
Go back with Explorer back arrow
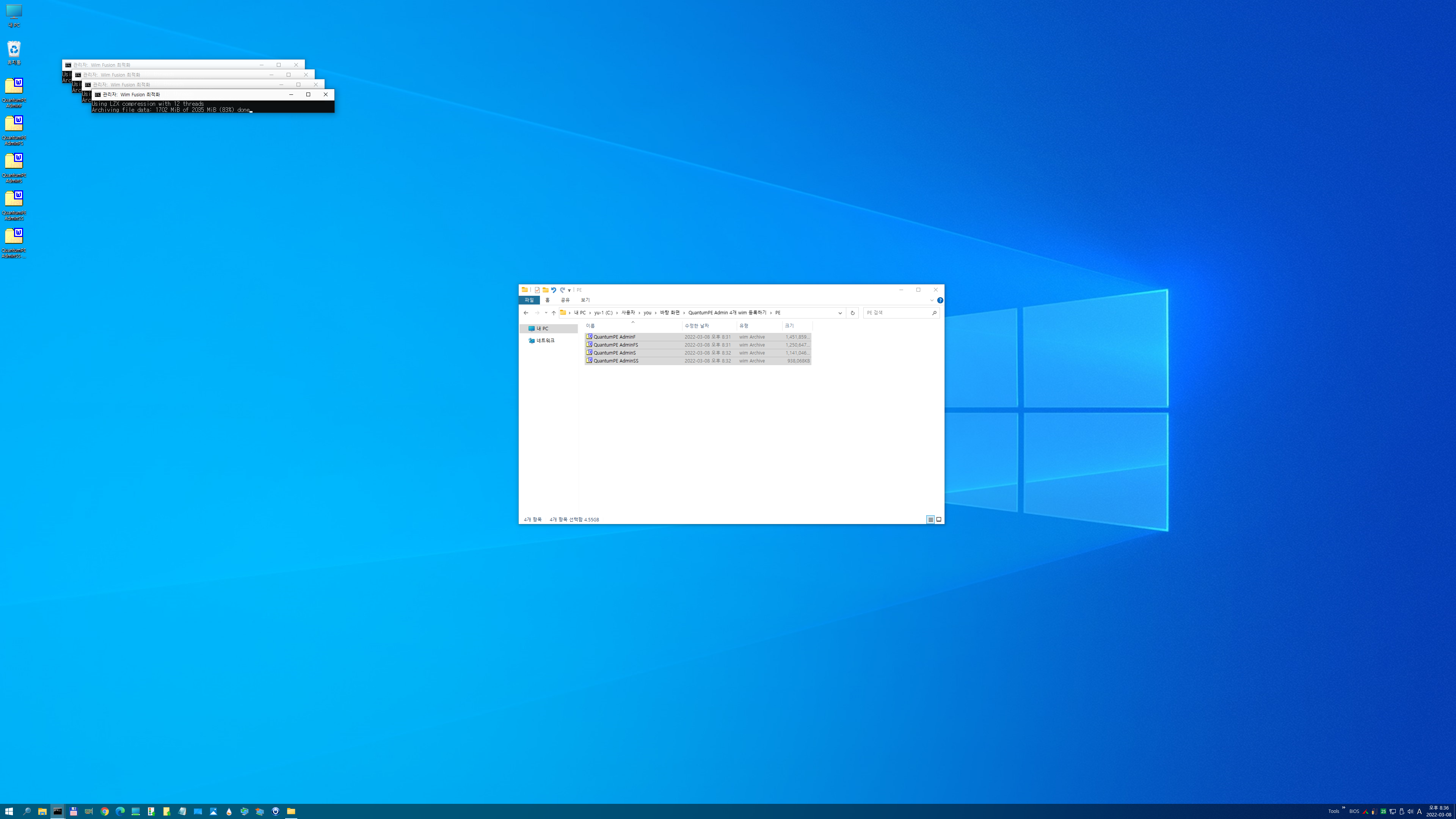[x=526, y=312]
